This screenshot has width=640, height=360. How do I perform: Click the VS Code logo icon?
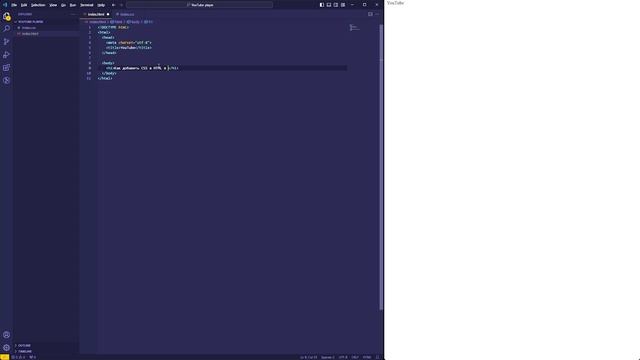point(5,5)
